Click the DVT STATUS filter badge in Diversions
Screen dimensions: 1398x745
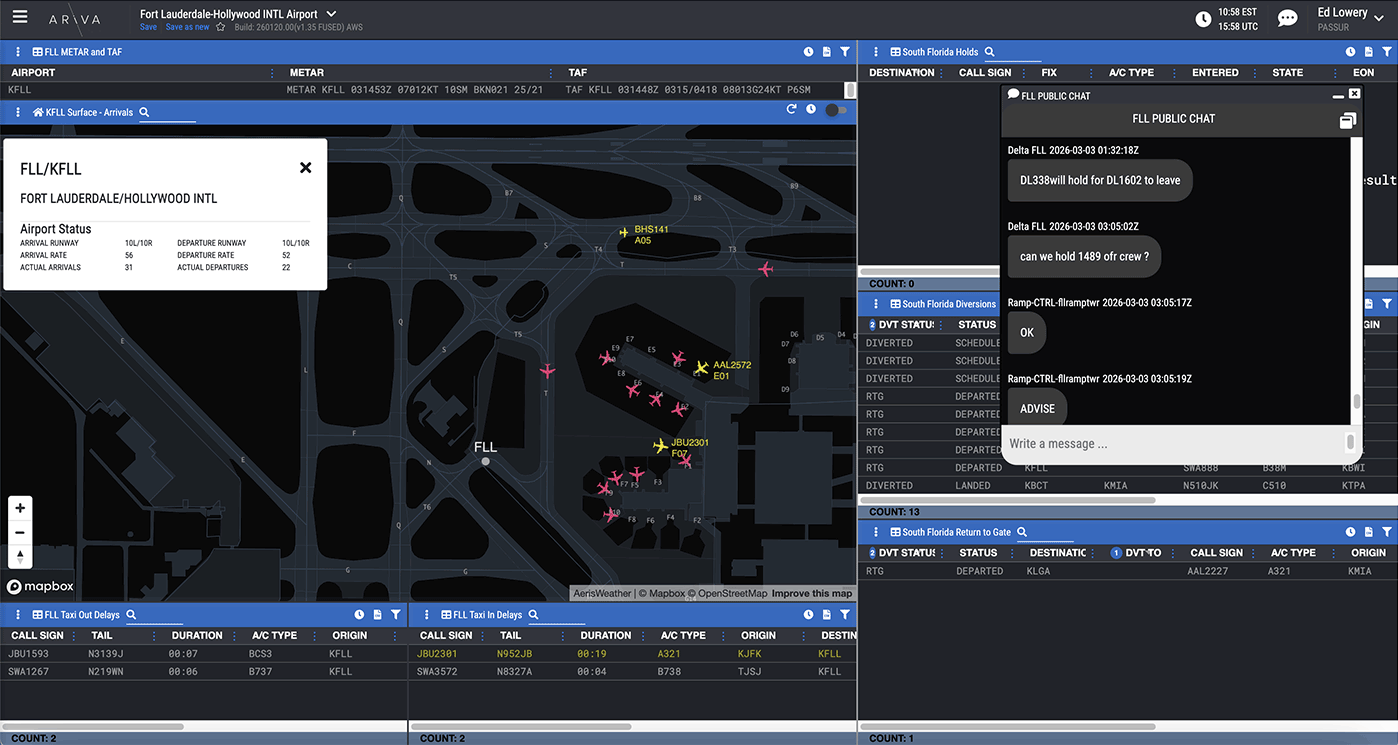click(872, 325)
